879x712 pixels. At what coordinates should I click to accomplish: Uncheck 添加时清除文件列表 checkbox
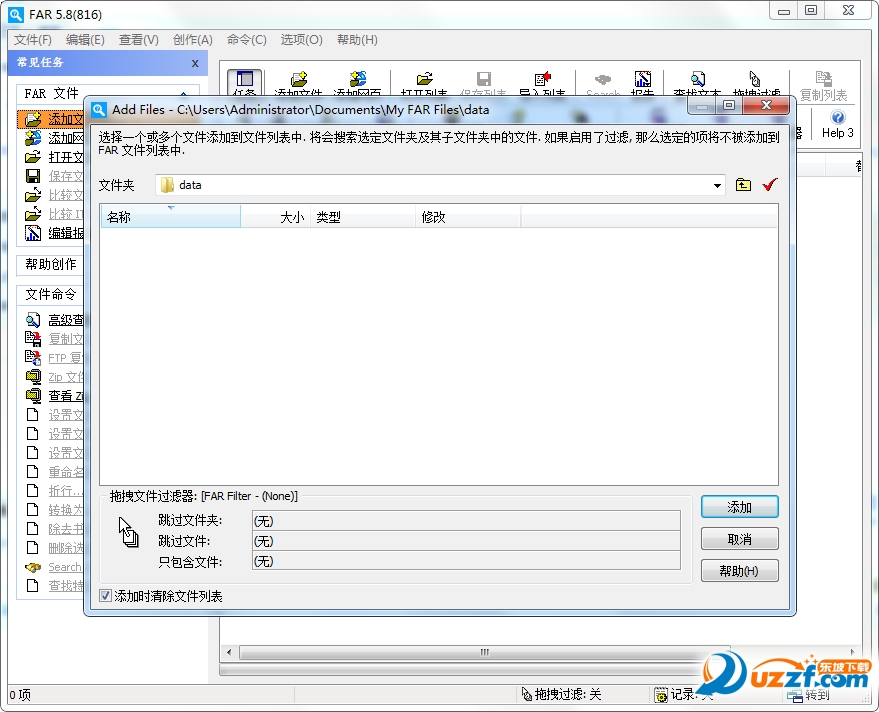pos(106,596)
